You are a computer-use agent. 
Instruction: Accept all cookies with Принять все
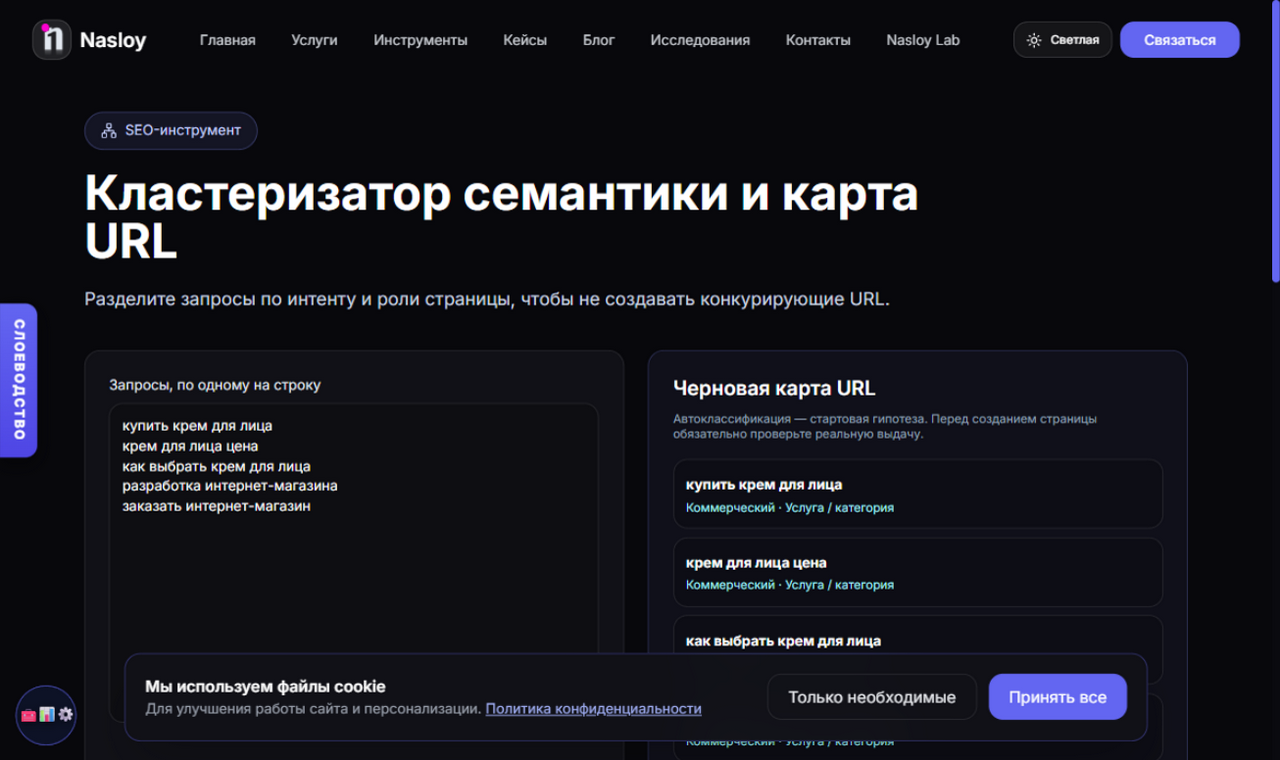(1058, 697)
